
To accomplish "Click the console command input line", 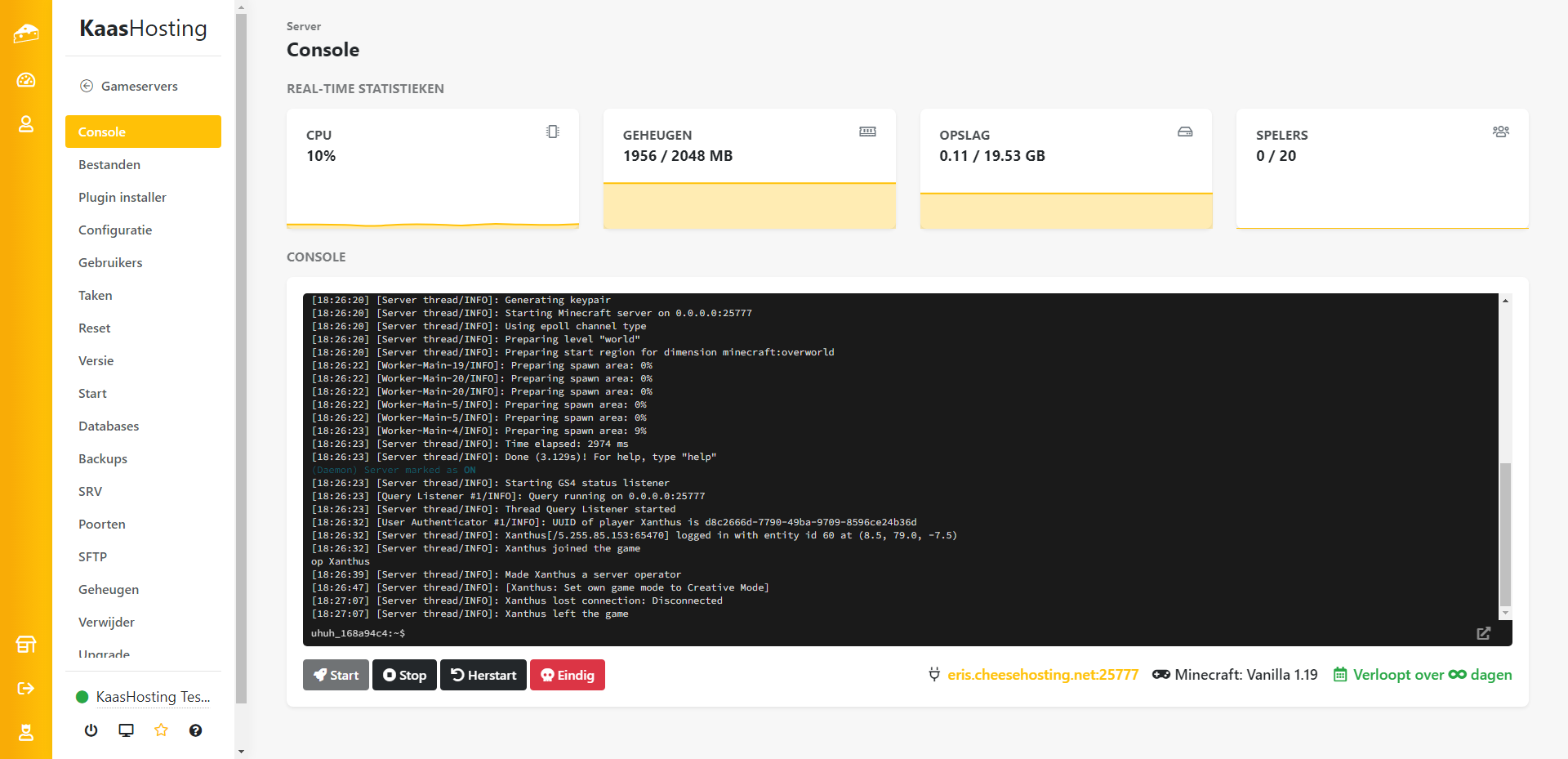I will pos(898,633).
